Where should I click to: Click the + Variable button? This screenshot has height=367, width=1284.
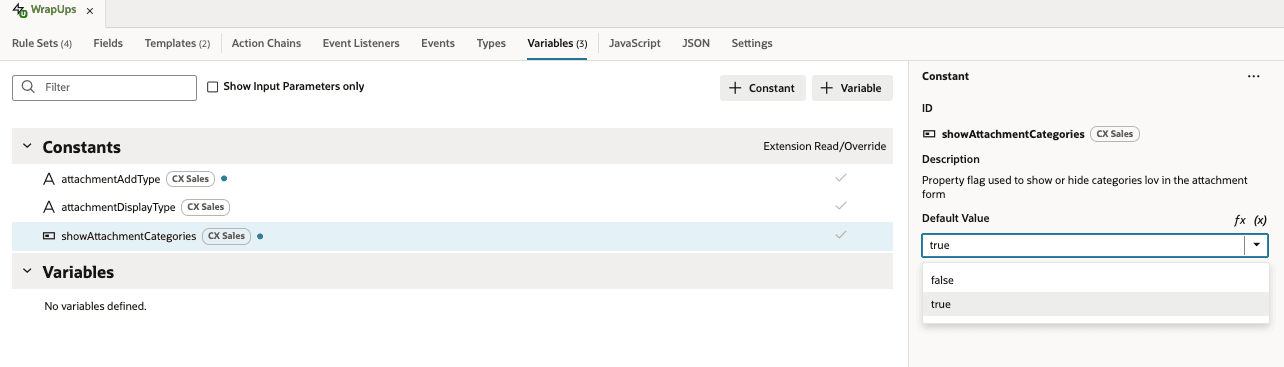[852, 88]
